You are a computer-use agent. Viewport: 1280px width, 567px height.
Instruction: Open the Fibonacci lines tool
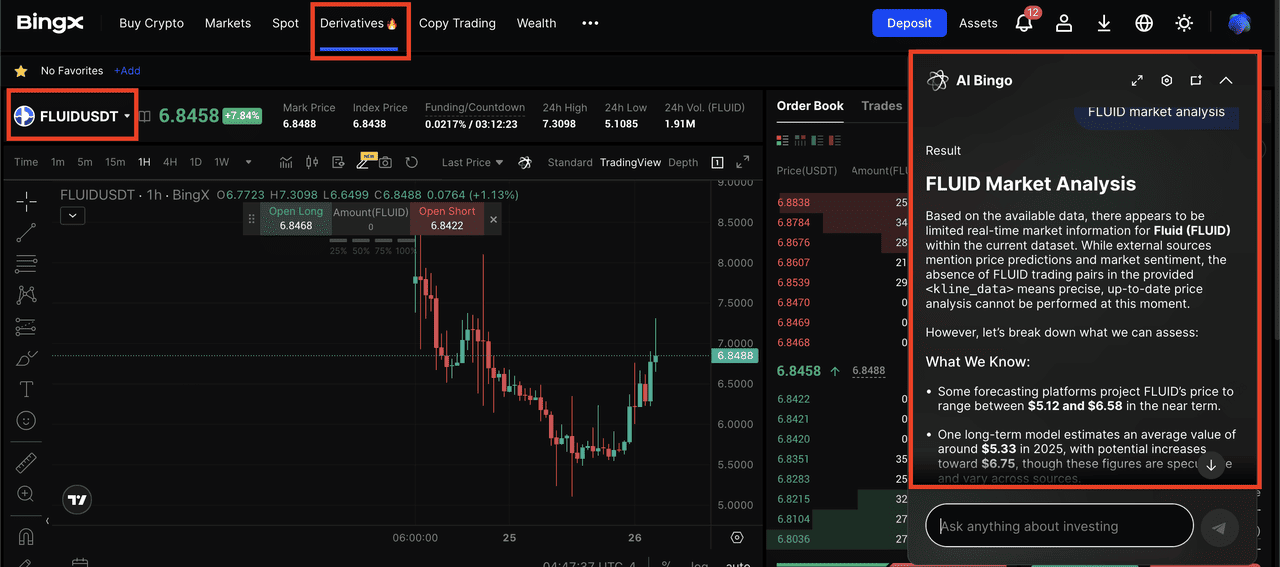point(27,264)
